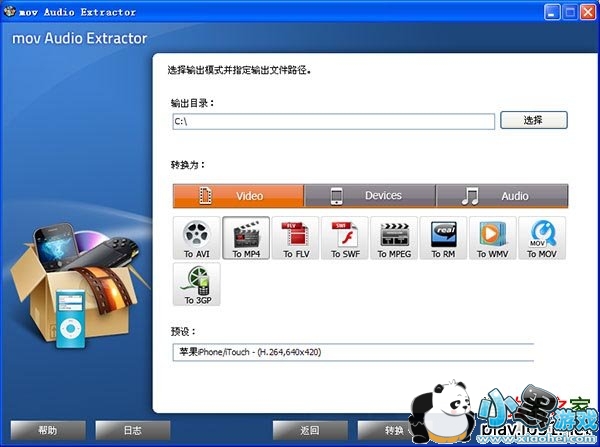The width and height of the screenshot is (600, 447).
Task: Minimize the mov Audio Extractor window
Action: coord(551,12)
